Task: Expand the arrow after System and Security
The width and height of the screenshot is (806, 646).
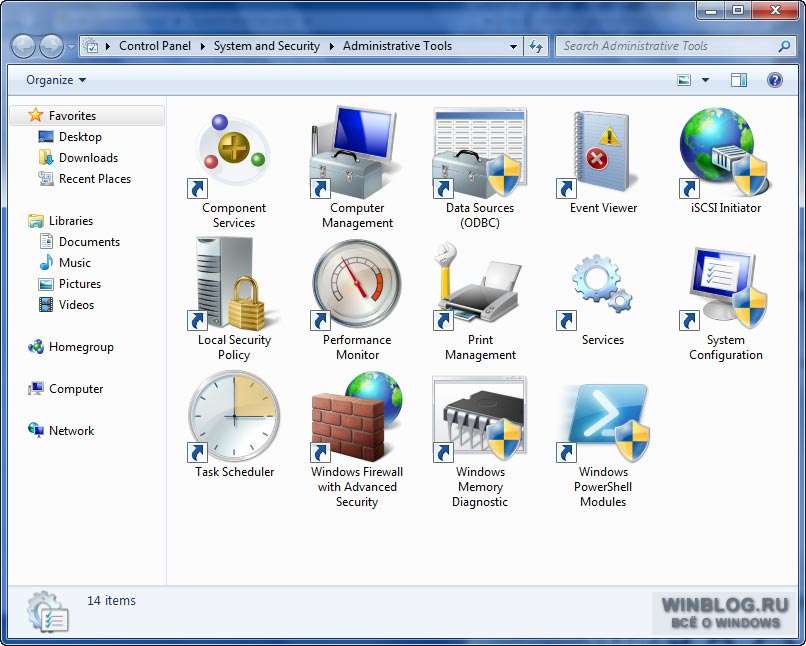Action: click(332, 46)
